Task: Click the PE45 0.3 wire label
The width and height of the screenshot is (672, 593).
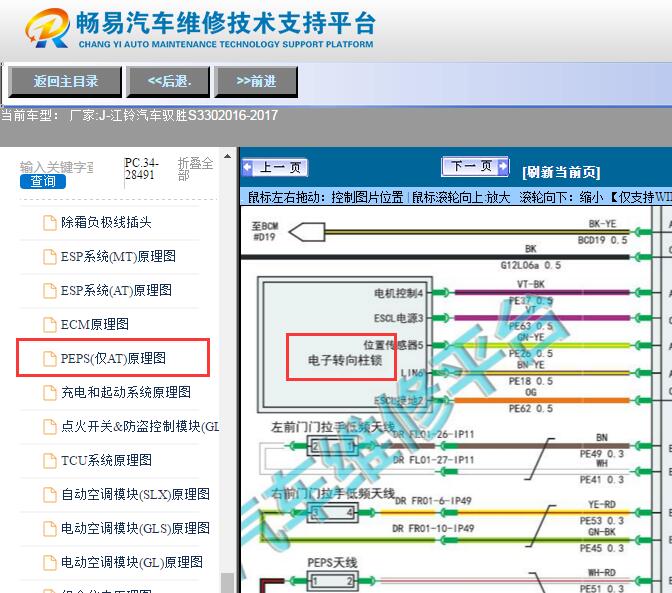Action: click(x=602, y=548)
